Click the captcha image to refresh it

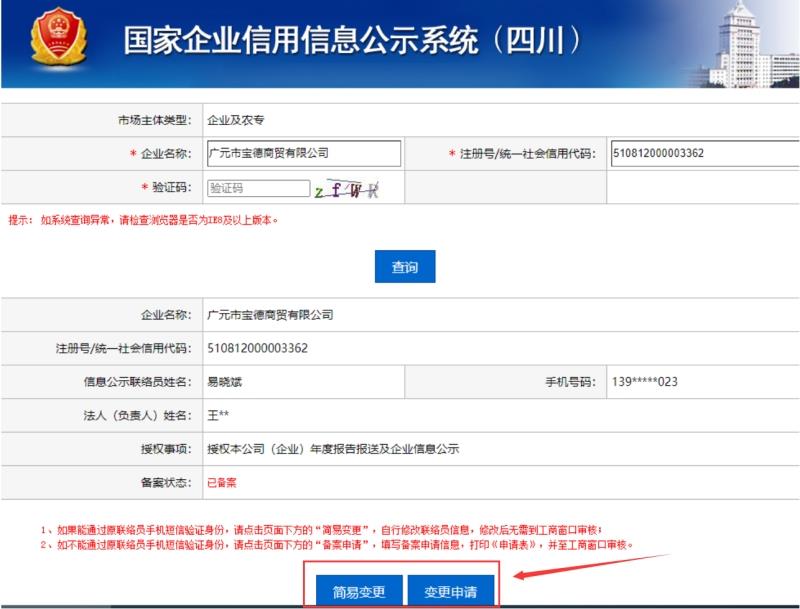pyautogui.click(x=346, y=188)
